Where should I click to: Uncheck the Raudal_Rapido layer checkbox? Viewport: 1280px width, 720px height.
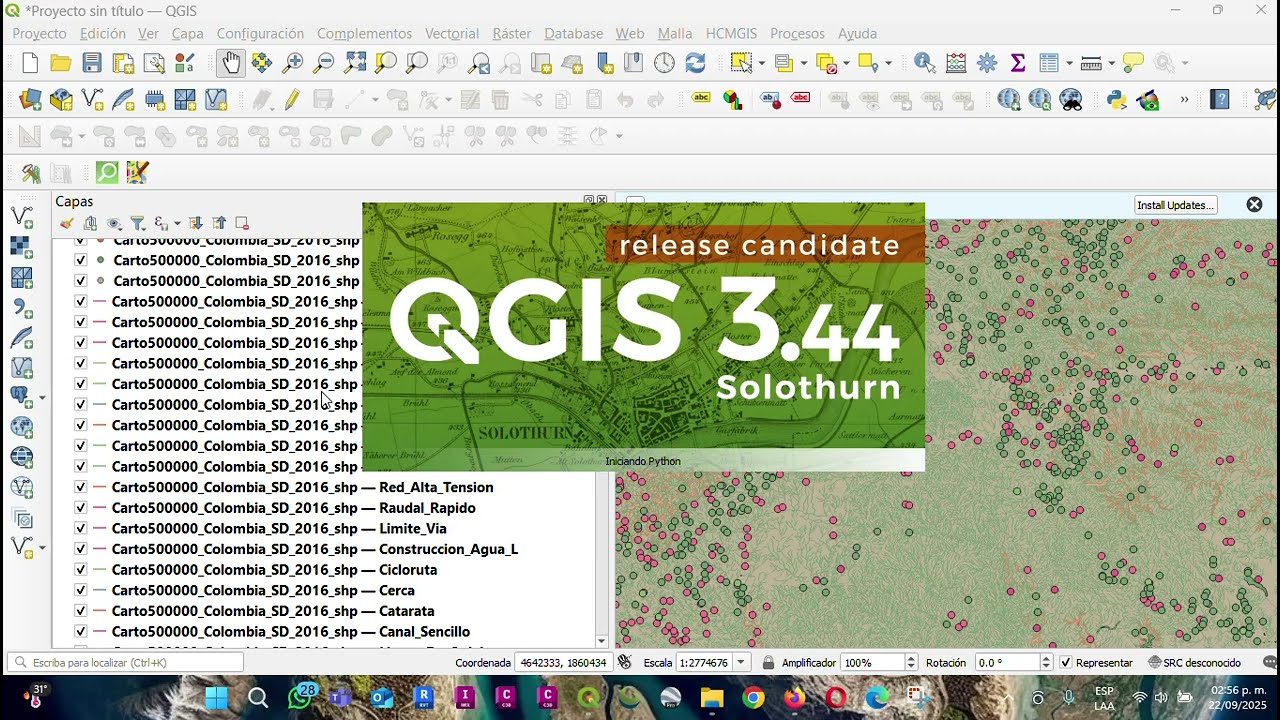point(81,508)
